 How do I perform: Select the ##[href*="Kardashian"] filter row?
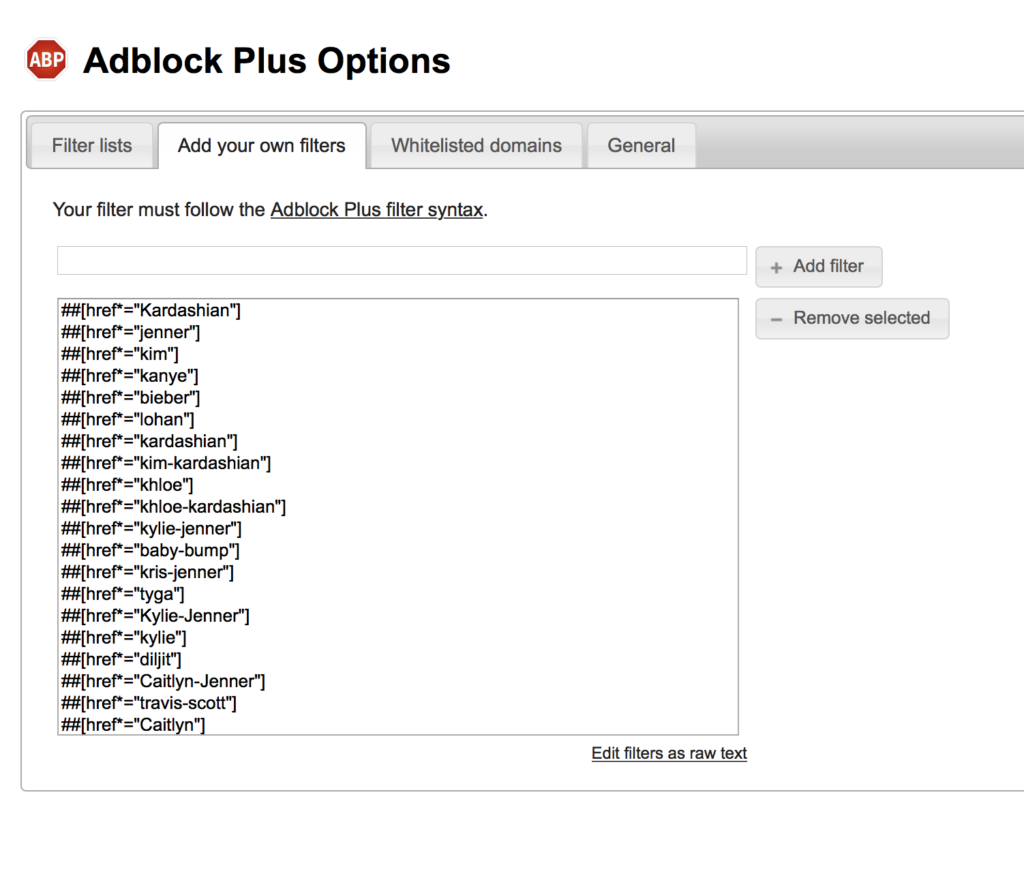click(x=398, y=310)
